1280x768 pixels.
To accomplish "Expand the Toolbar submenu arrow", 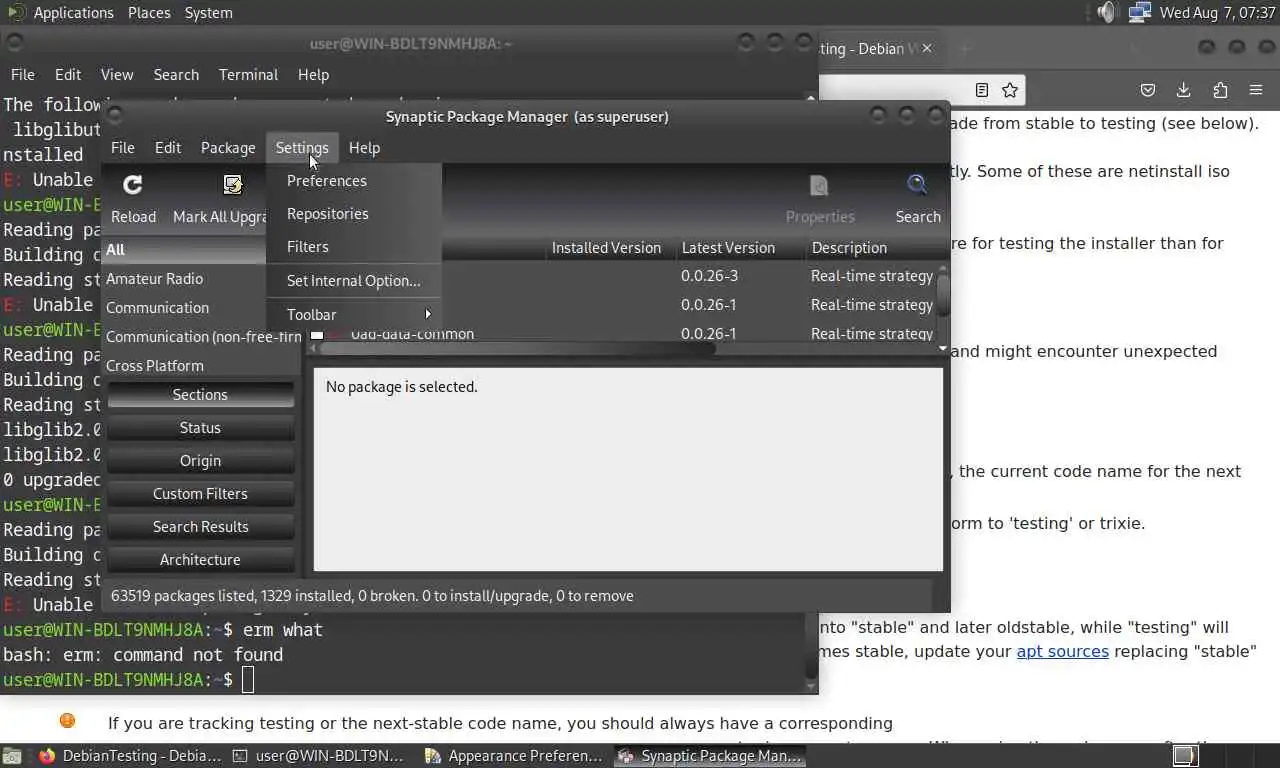I will point(428,314).
